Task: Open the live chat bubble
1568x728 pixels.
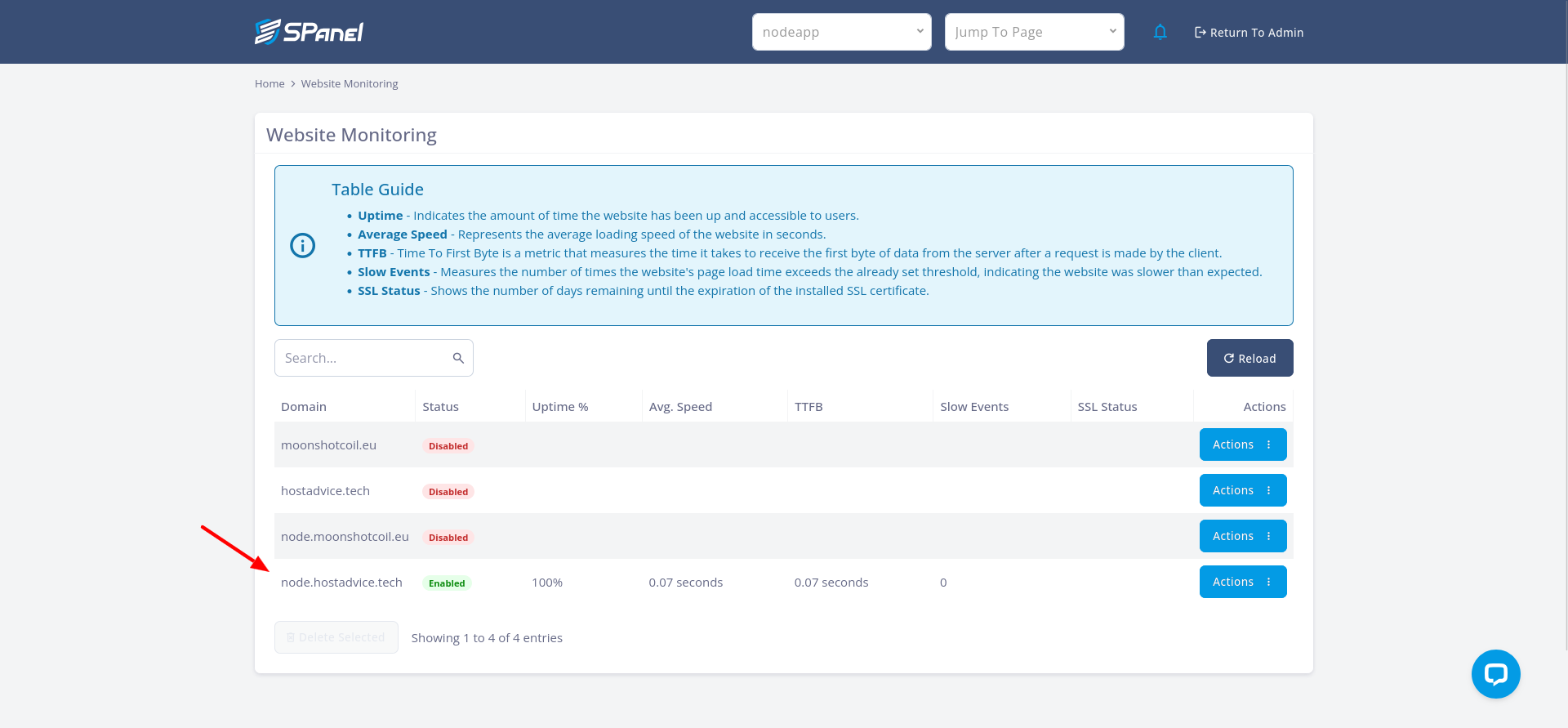Action: [1495, 674]
